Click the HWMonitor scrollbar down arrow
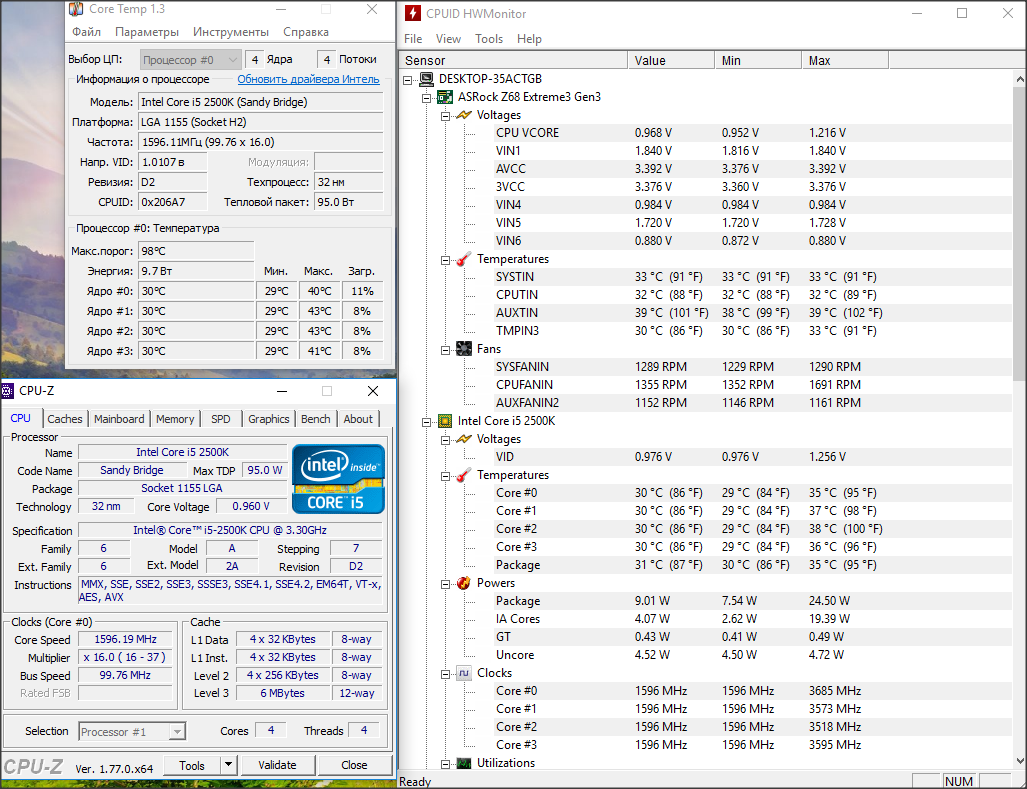Screen dimensions: 1027x789 [1019, 761]
